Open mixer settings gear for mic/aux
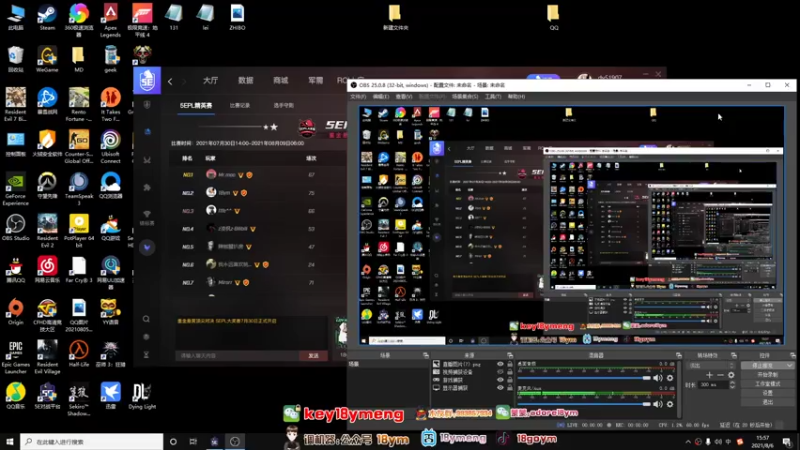Screen dimensions: 800x450 pos(670,404)
